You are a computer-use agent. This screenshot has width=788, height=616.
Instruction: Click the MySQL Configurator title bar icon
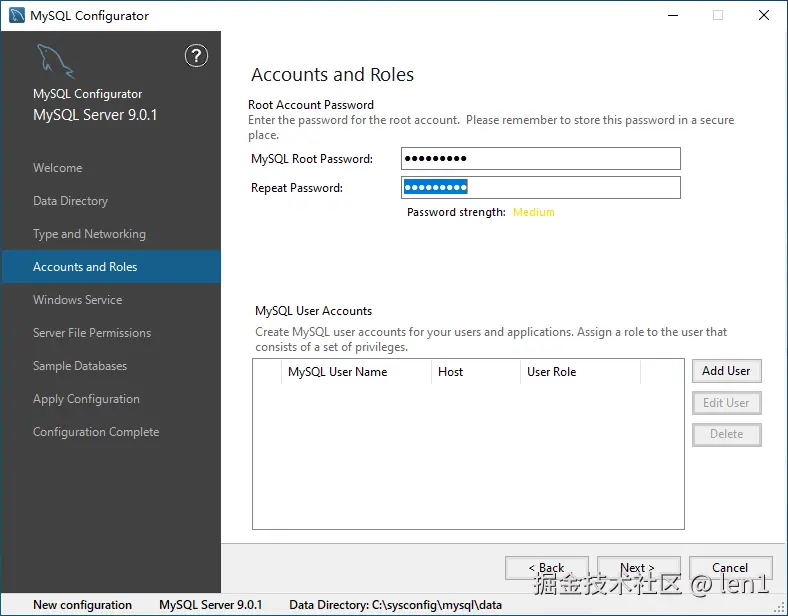(x=17, y=15)
